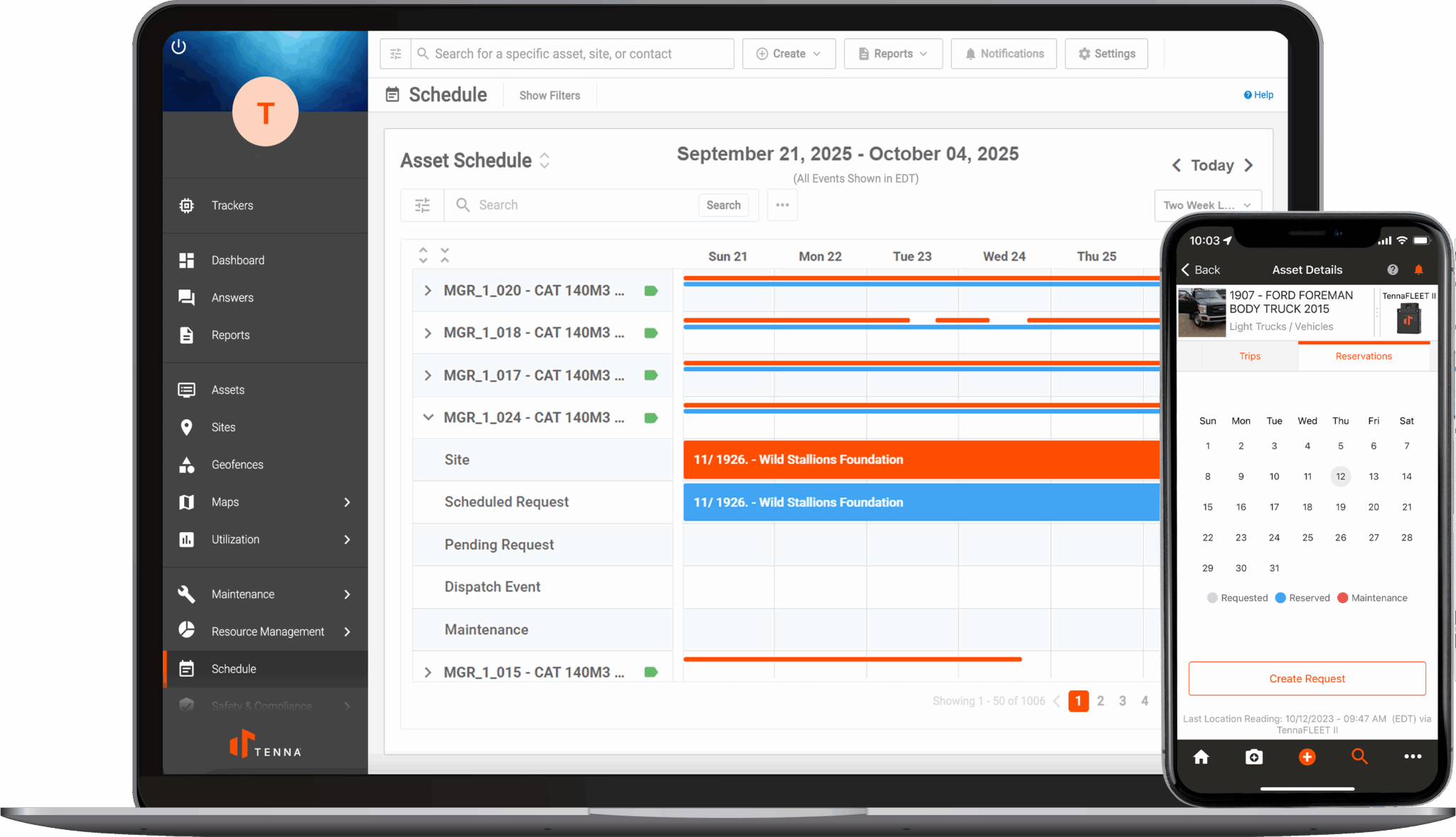Click the bell icon in phone Asset Details

pos(1418,270)
